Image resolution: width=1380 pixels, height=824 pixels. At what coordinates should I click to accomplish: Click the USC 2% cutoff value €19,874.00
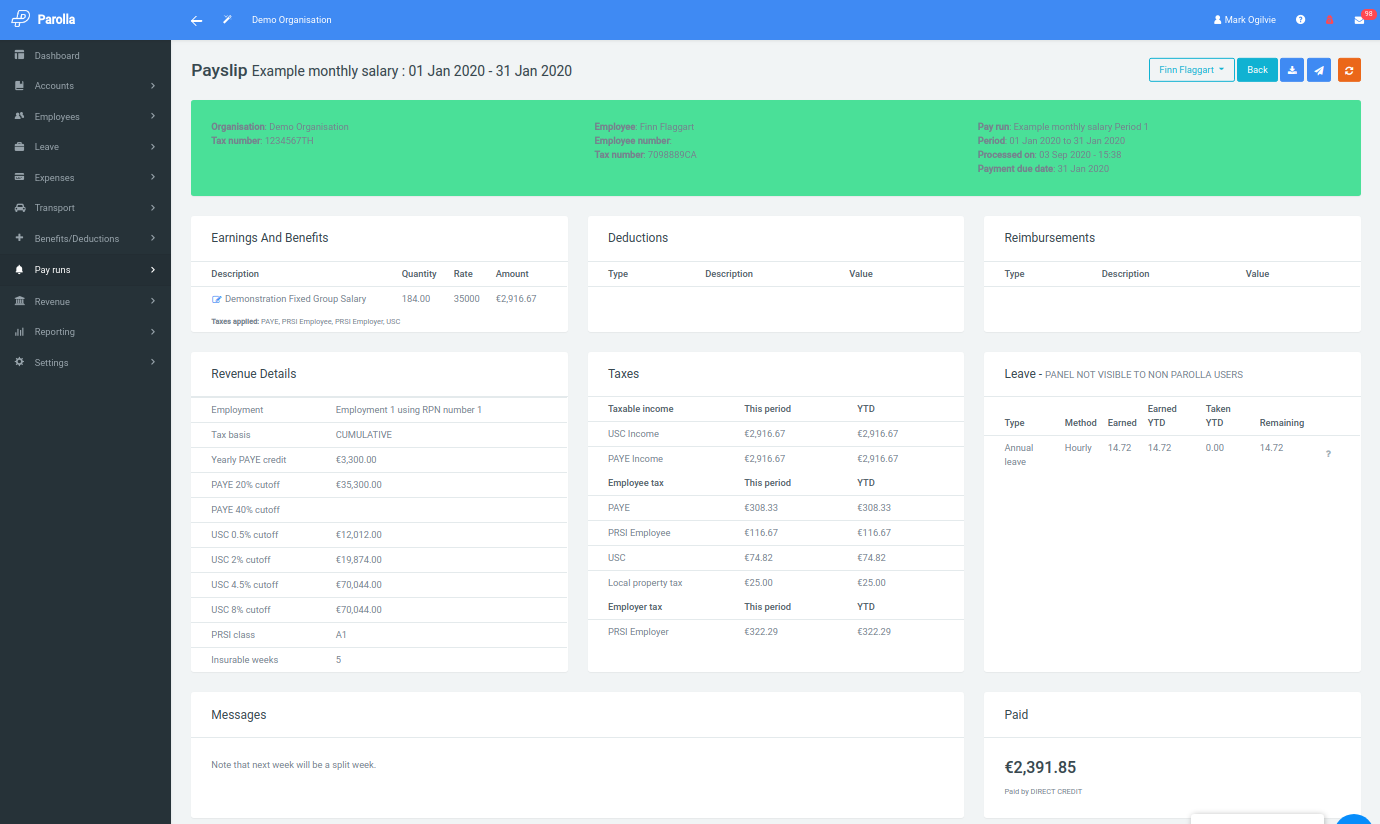(358, 560)
